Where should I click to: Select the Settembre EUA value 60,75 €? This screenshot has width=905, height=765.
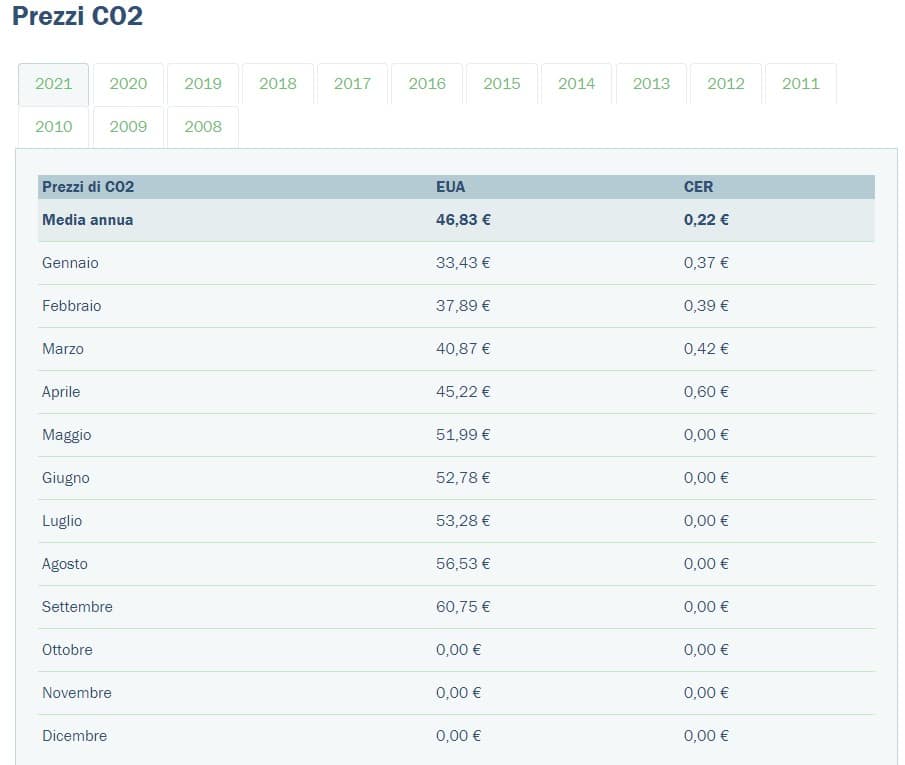tap(463, 607)
